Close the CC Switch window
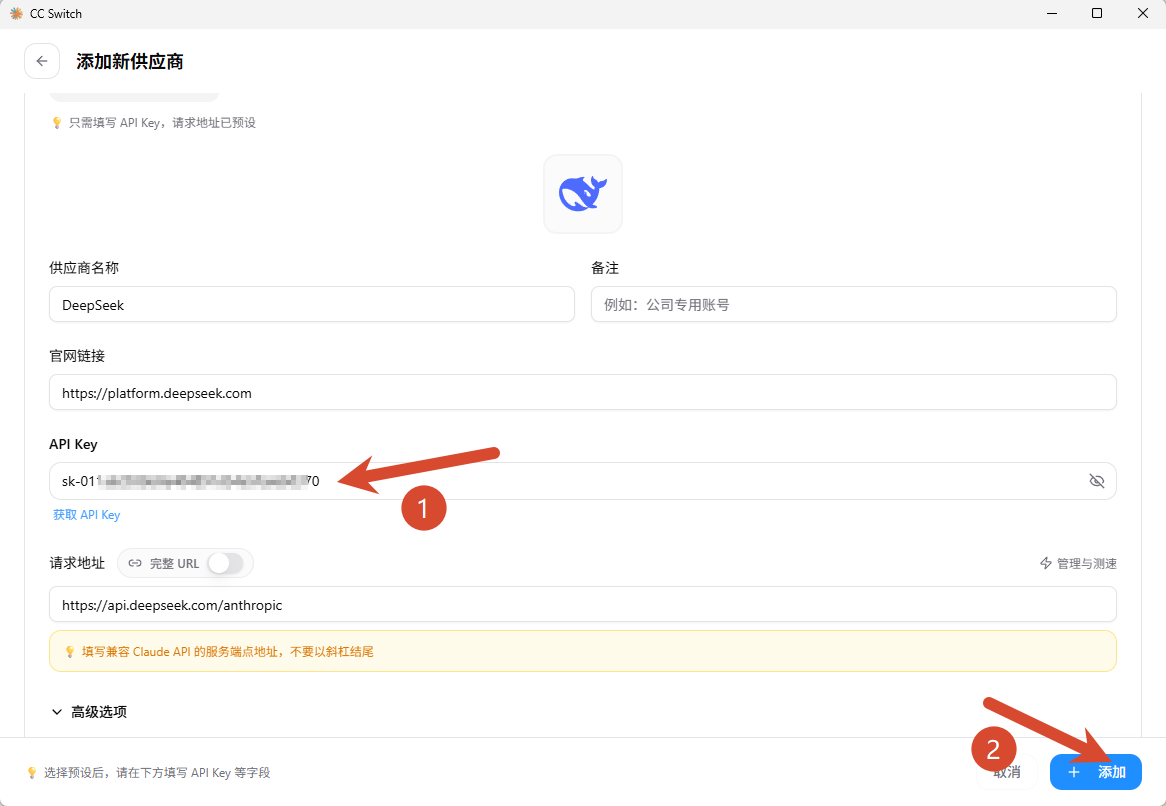 tap(1143, 13)
